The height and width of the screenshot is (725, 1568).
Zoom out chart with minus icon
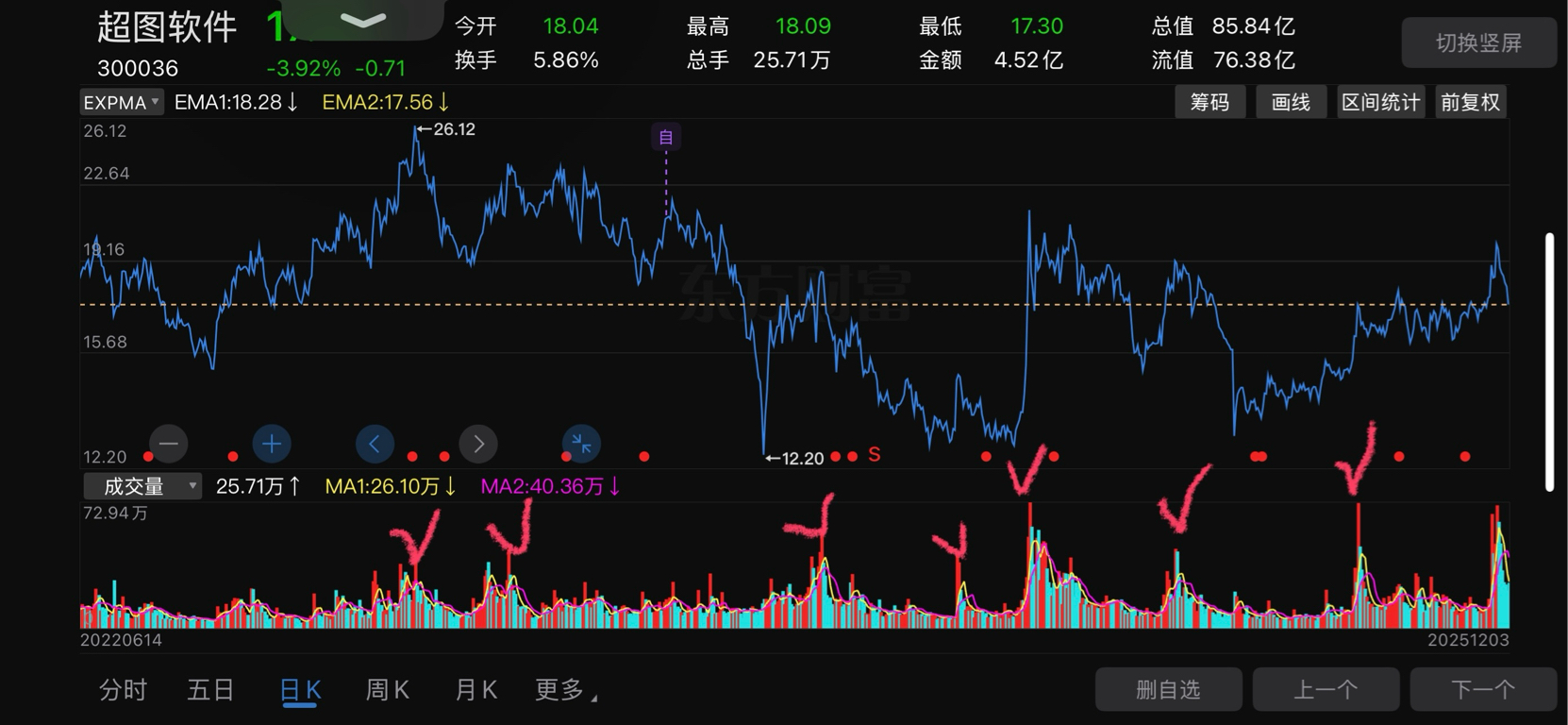[x=169, y=444]
